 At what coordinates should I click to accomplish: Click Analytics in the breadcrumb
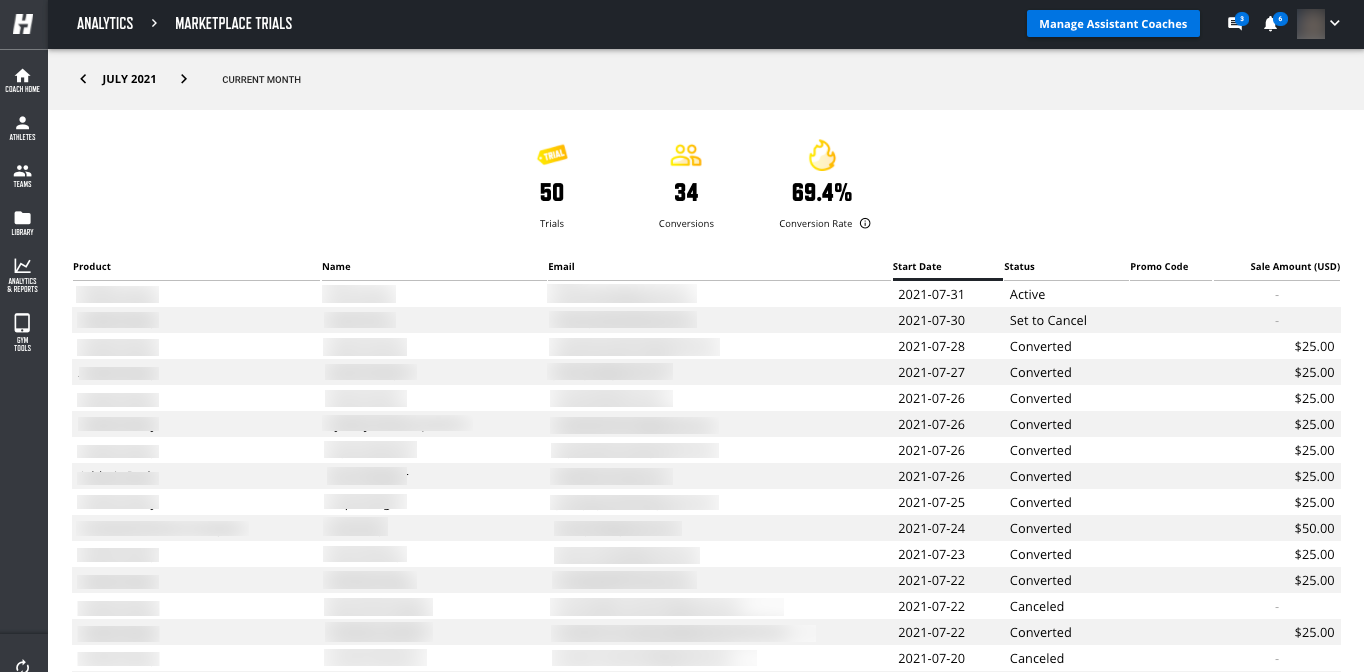pyautogui.click(x=105, y=23)
